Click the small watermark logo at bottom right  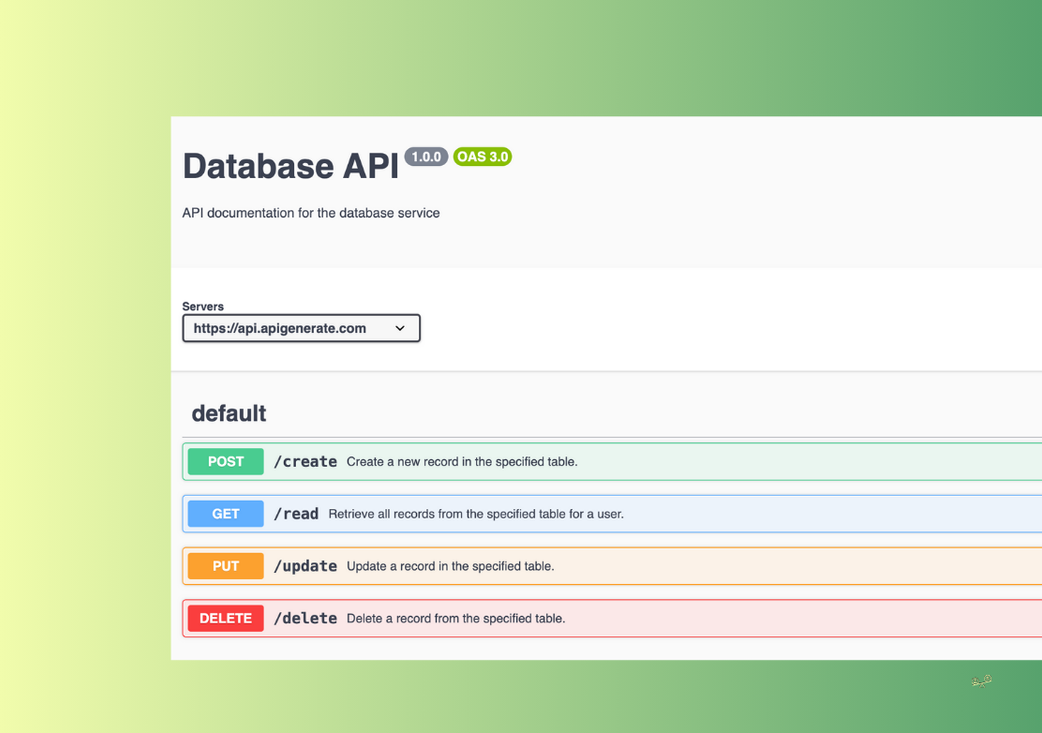tap(981, 681)
